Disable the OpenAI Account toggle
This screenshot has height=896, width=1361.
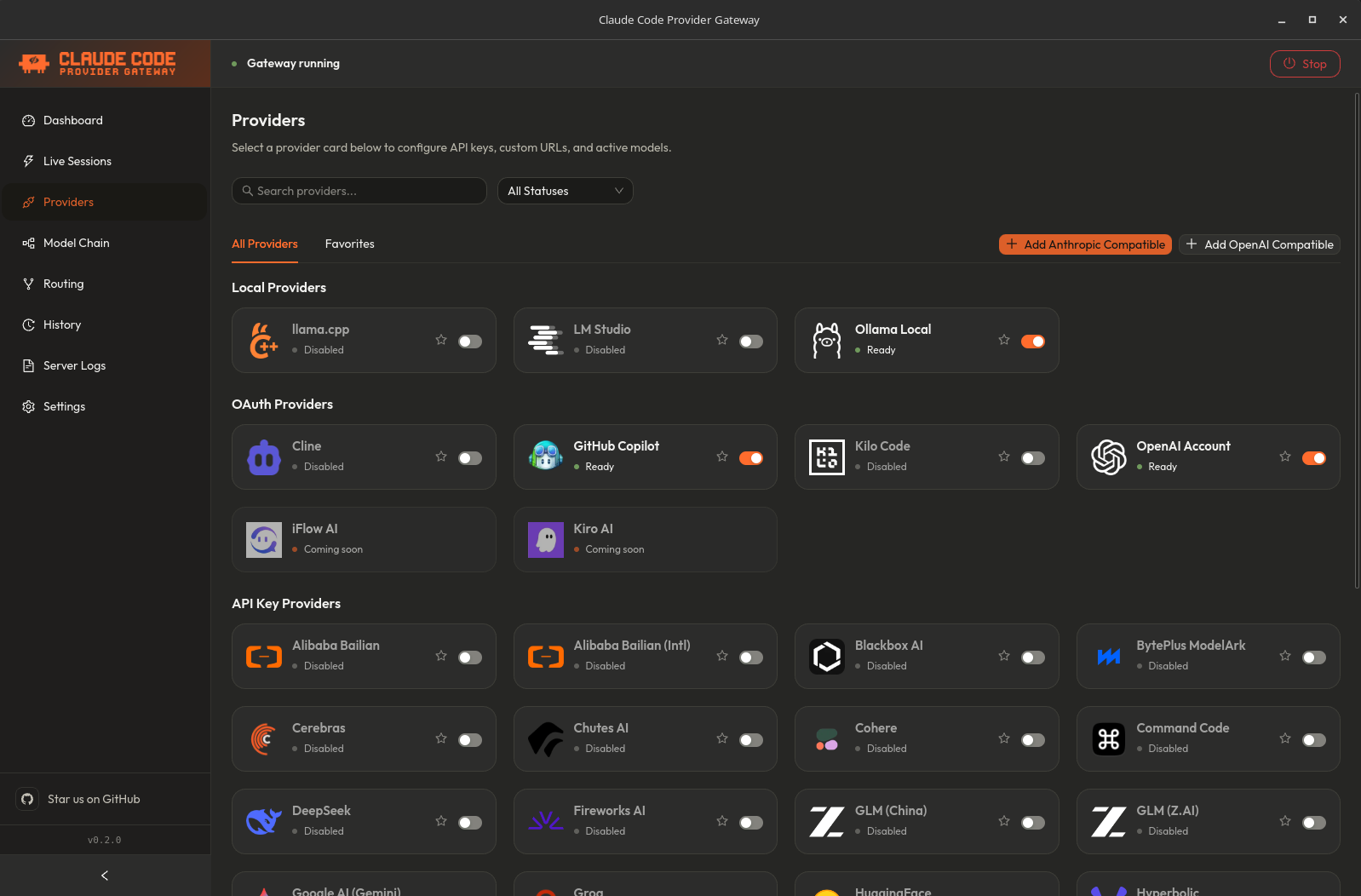click(1314, 458)
